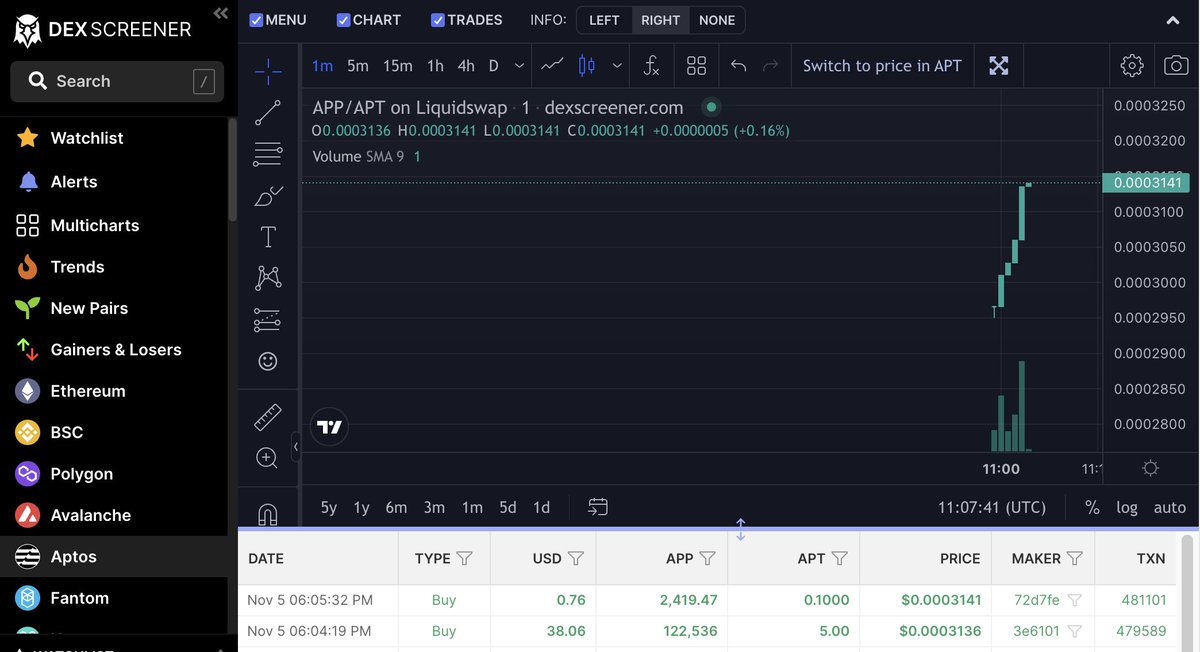Click the sidebar vertical scrollbar
1200x652 pixels.
233,170
